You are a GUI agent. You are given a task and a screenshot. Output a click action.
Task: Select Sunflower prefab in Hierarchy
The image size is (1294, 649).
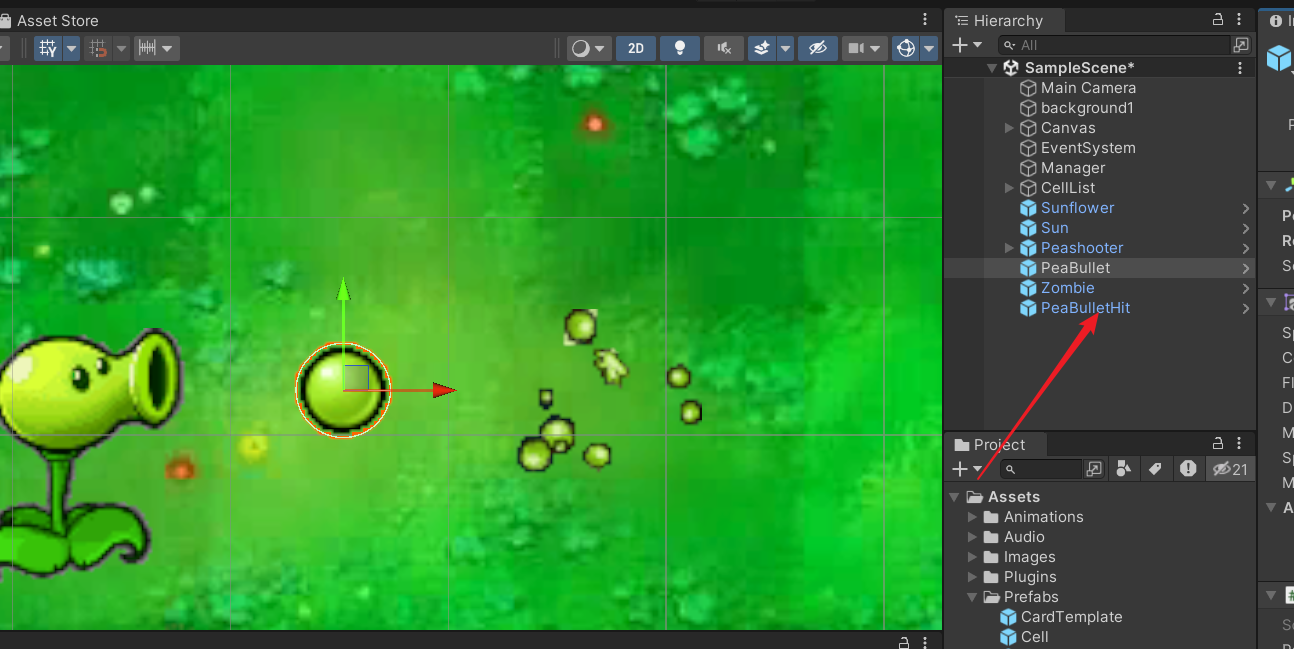[x=1077, y=208]
